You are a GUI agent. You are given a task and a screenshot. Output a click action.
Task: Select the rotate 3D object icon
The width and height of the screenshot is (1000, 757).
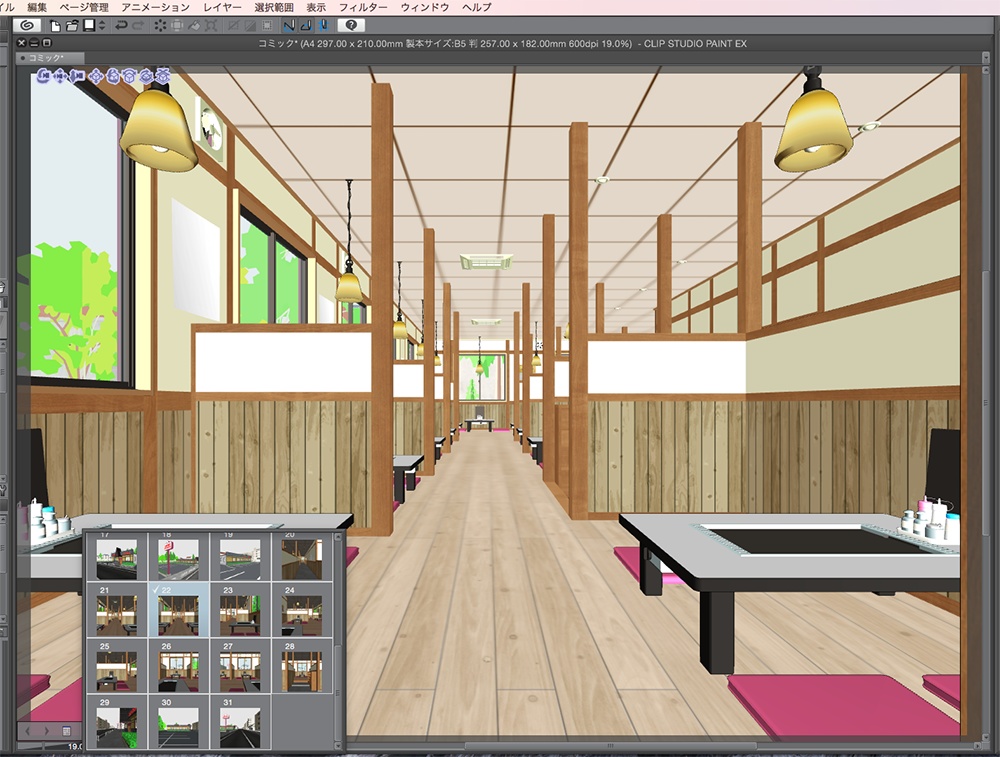click(113, 76)
